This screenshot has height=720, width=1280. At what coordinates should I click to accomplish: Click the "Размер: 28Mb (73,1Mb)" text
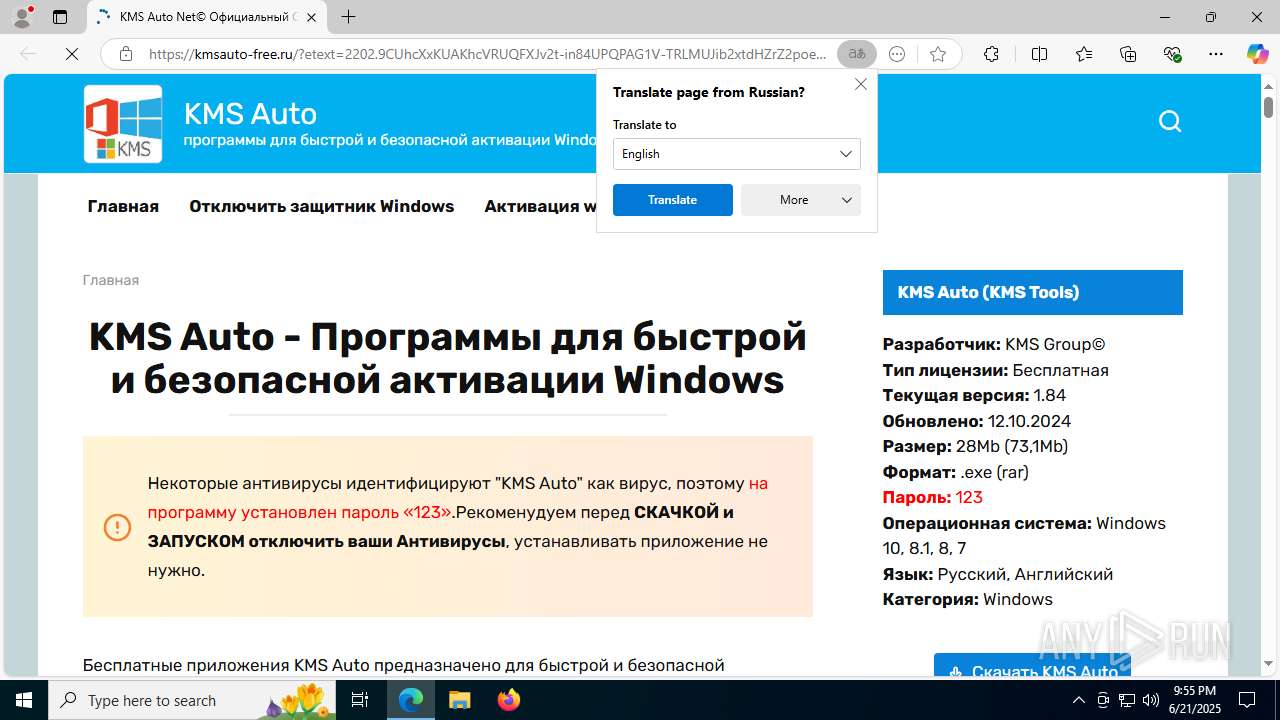point(975,446)
